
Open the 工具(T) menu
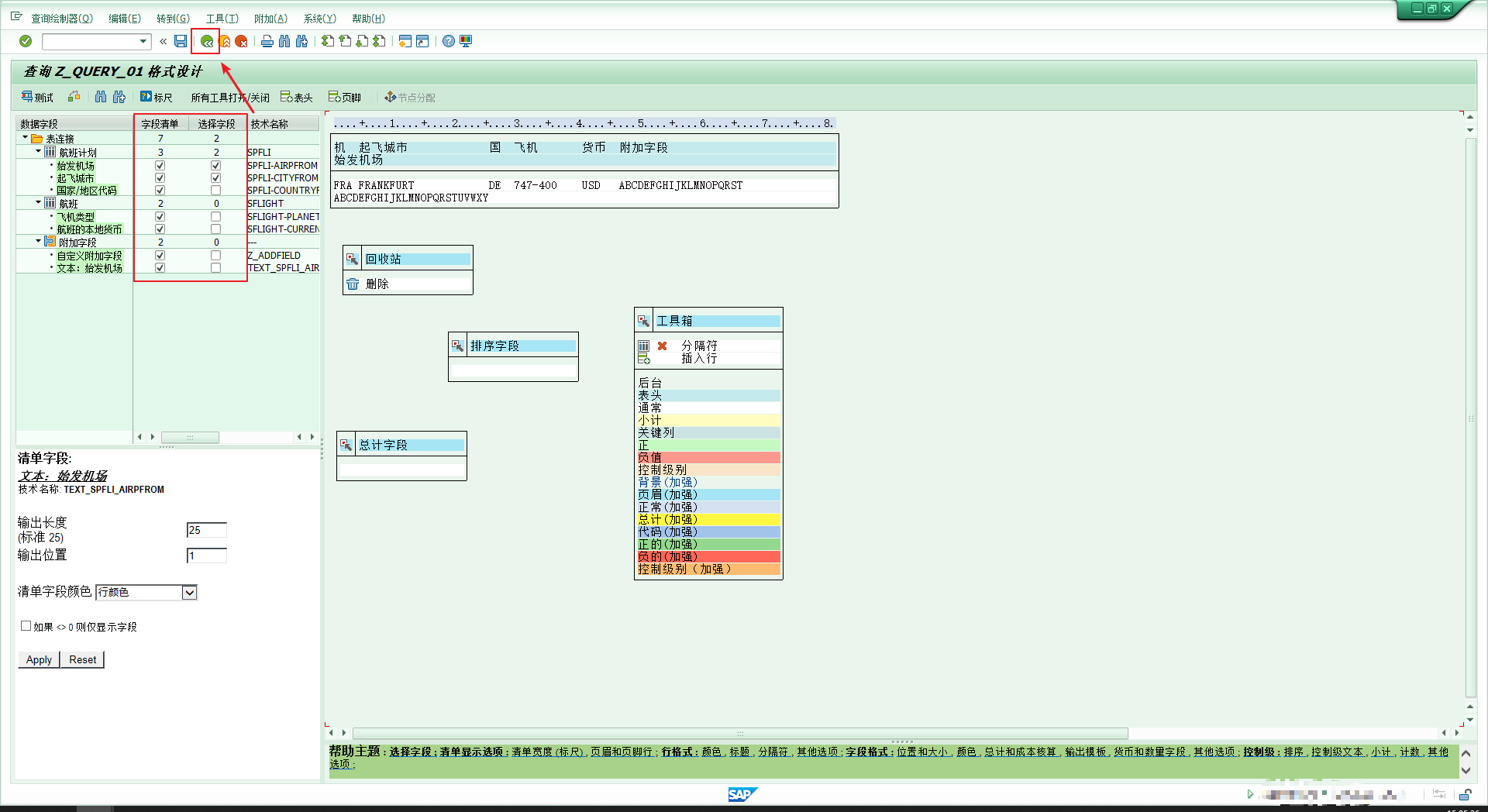click(x=222, y=19)
